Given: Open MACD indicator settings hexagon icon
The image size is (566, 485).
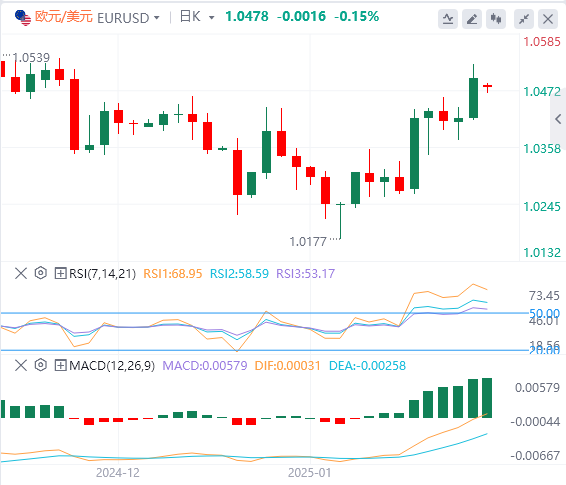Looking at the screenshot, I should pos(41,365).
